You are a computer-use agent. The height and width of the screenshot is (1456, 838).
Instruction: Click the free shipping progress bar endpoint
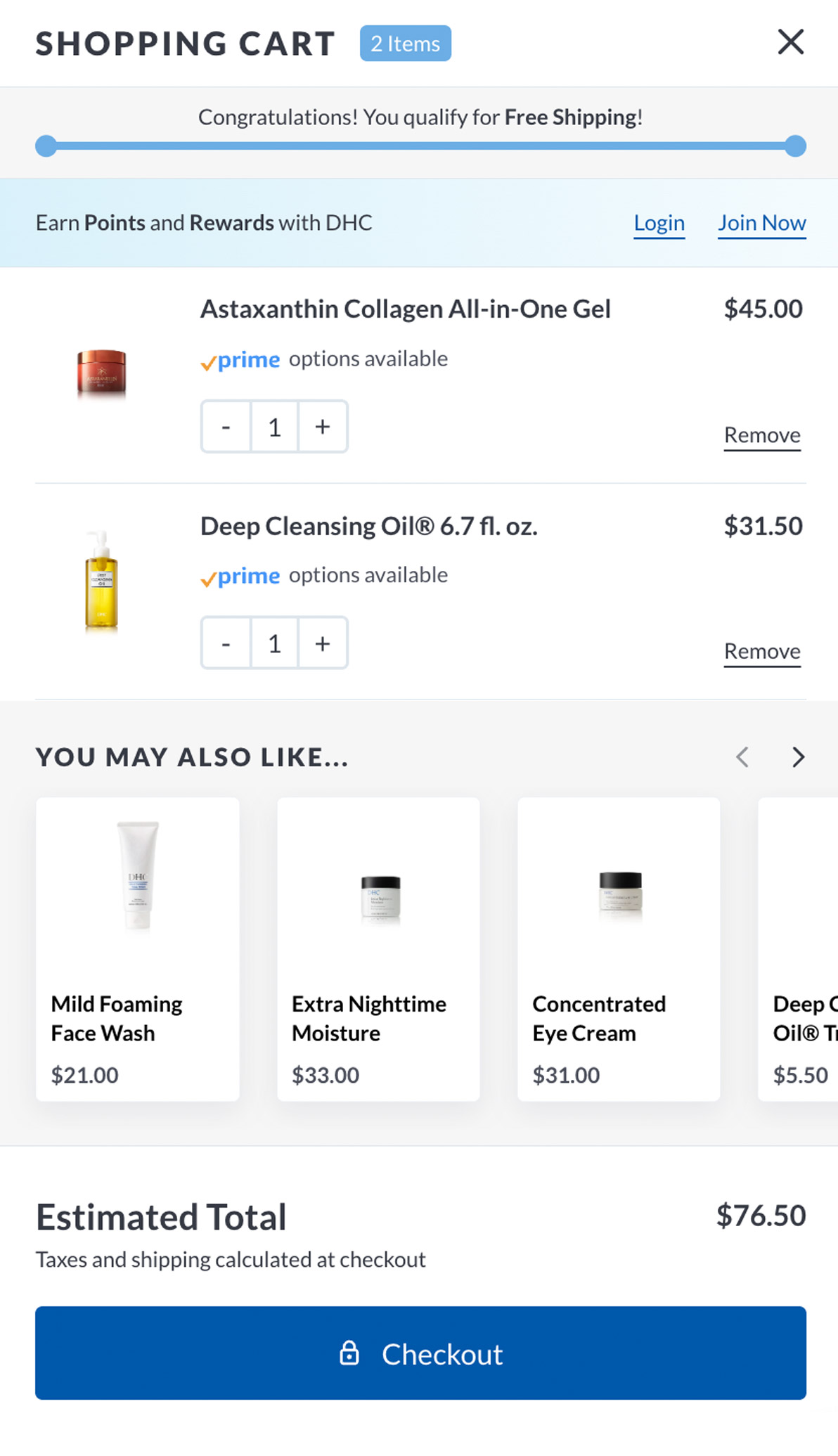[x=795, y=146]
